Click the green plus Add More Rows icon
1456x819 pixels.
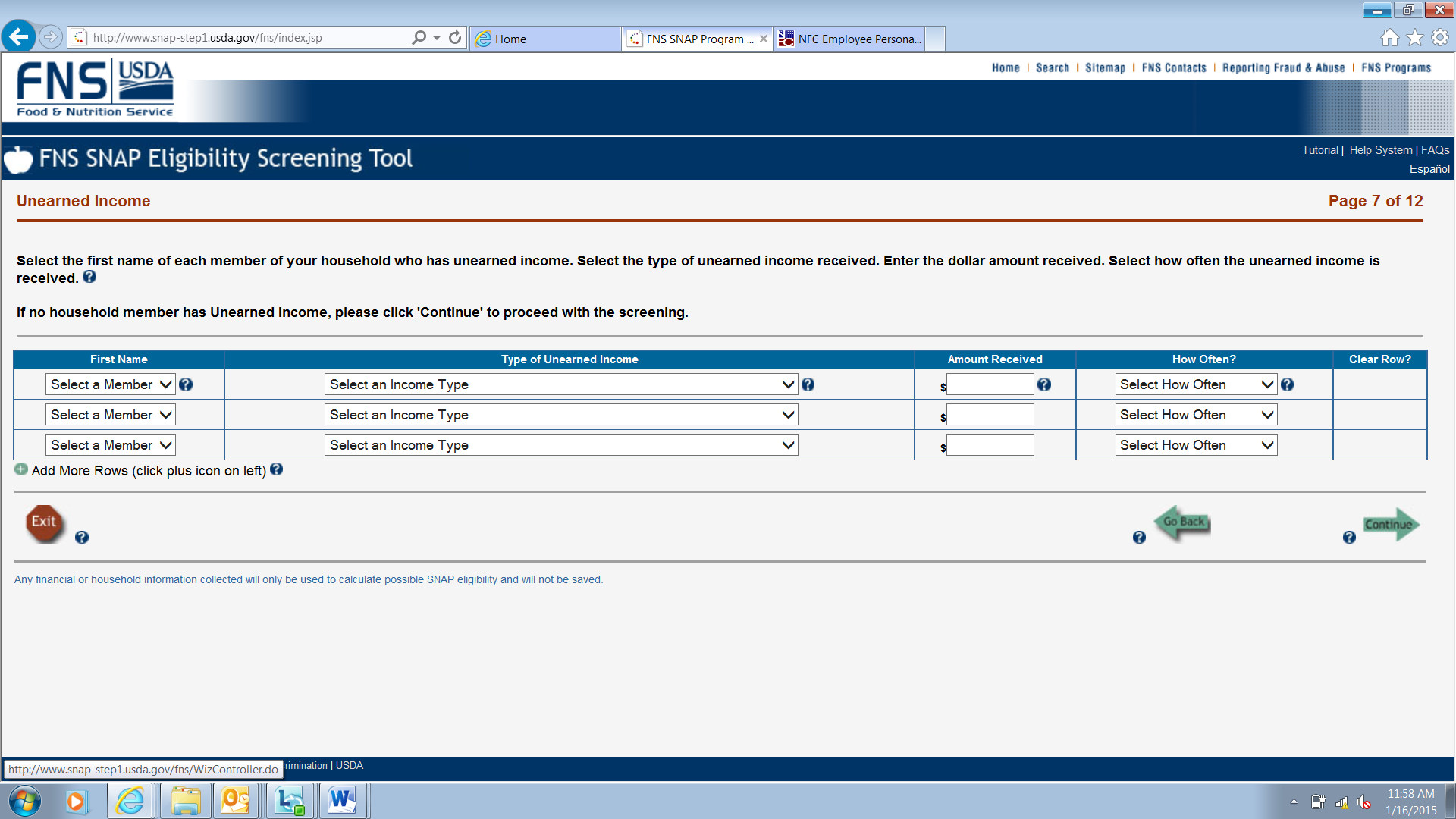[x=21, y=470]
